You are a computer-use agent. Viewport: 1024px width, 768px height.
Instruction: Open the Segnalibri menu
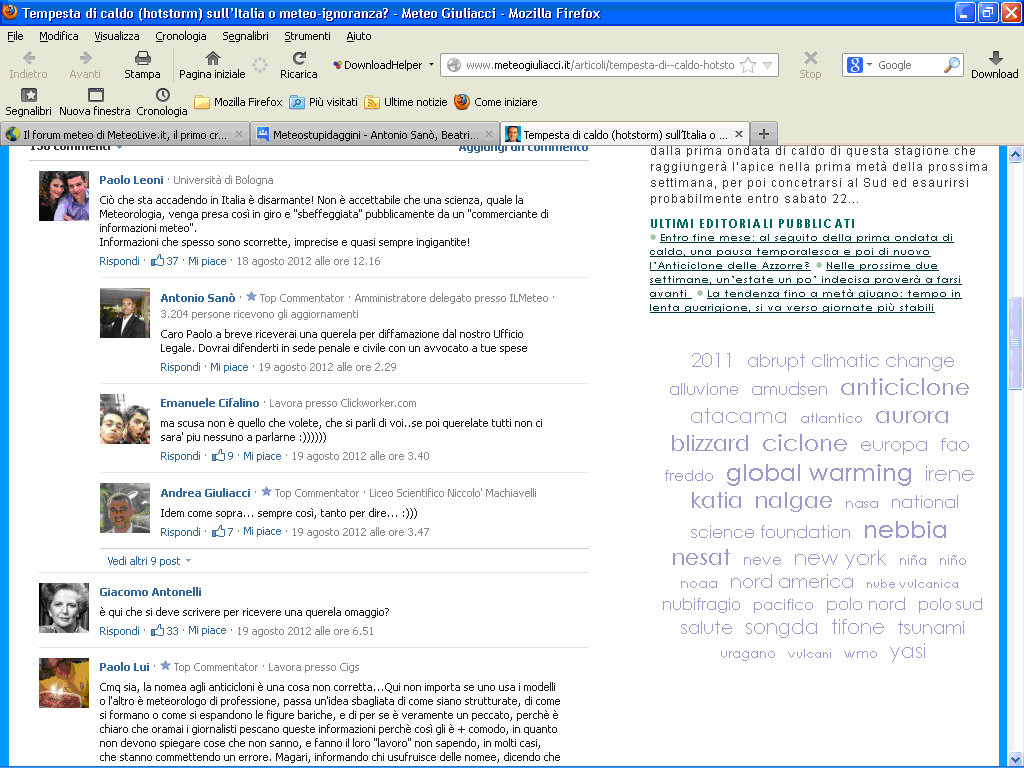pos(245,36)
